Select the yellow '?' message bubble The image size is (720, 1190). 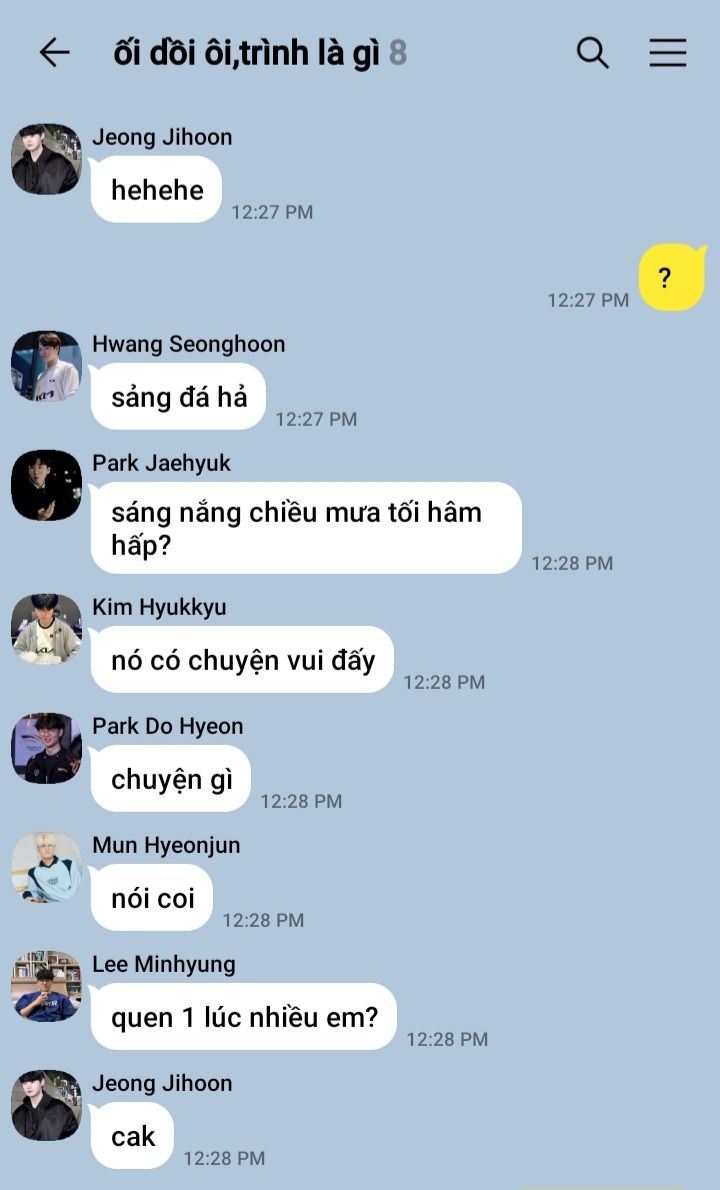[672, 277]
